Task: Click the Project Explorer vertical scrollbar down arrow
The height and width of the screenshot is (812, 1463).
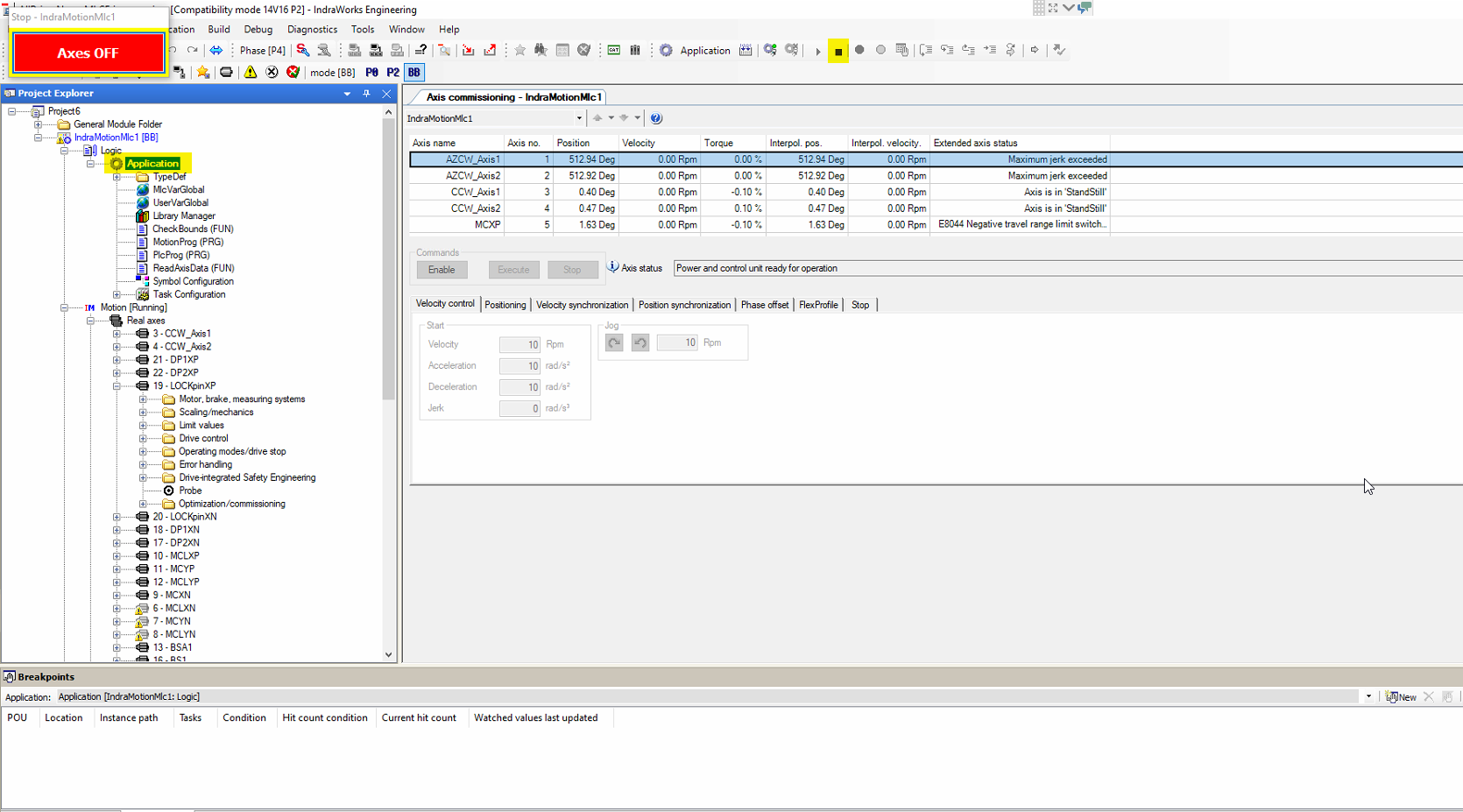Action: click(x=389, y=654)
